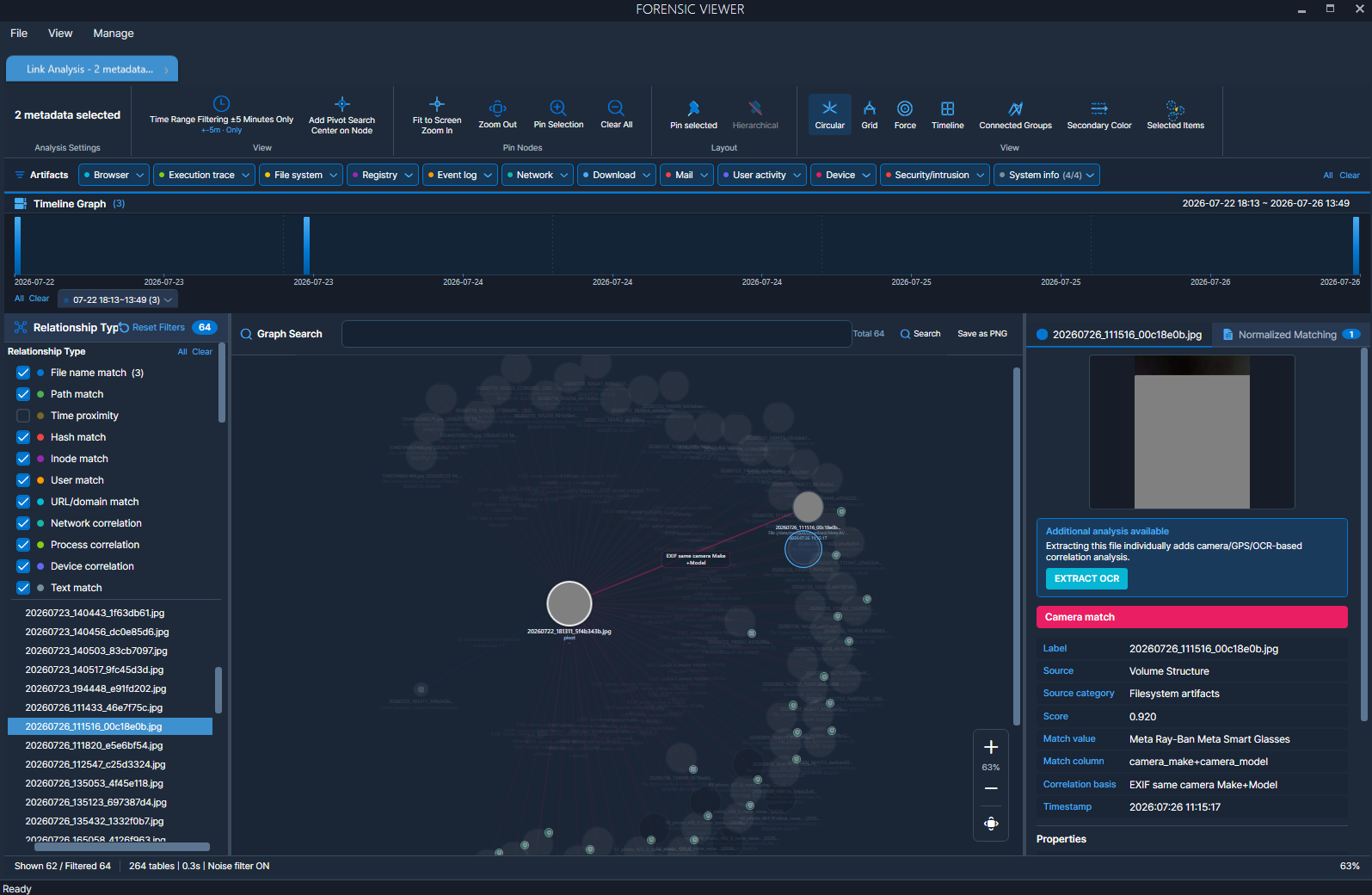Viewport: 1372px width, 895px height.
Task: Uncheck Path match relationship
Action: (23, 394)
